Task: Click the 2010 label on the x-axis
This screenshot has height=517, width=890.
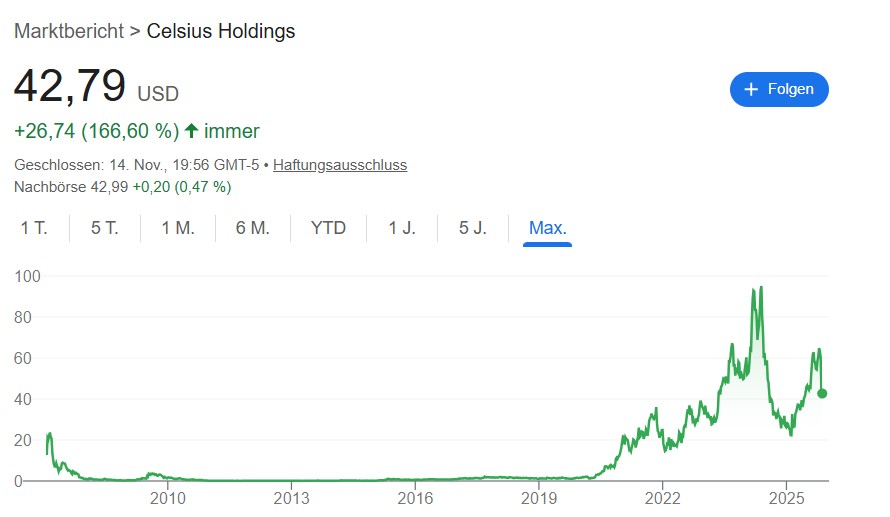Action: pyautogui.click(x=167, y=498)
